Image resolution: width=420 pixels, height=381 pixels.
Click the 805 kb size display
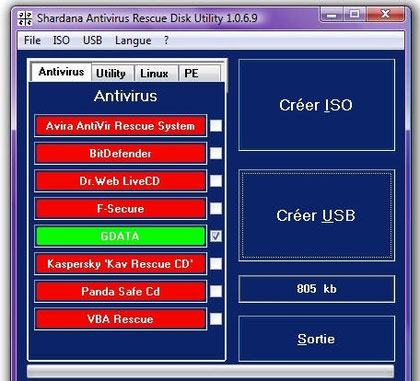(x=316, y=289)
